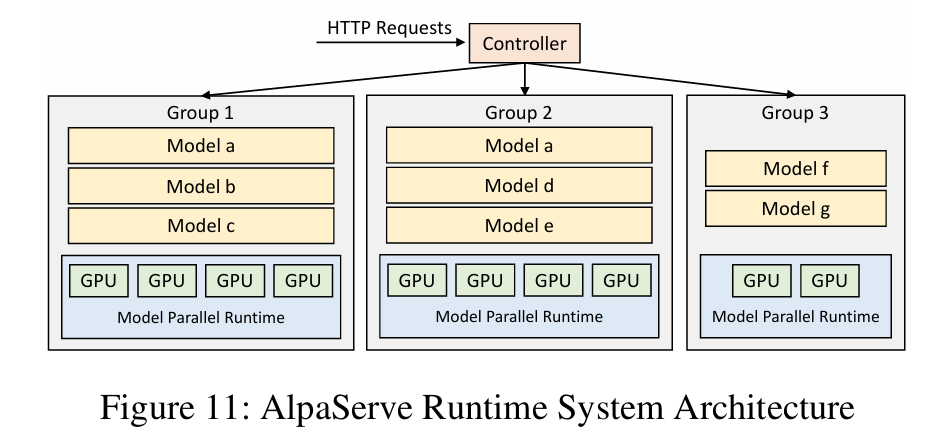Click Model Parallel Runtime label in Group 1
This screenshot has width=937, height=428.
tap(201, 317)
